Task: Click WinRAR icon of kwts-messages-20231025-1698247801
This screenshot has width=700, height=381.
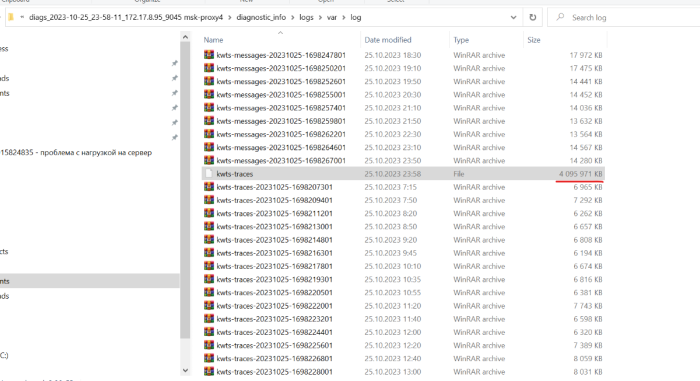Action: tap(208, 54)
